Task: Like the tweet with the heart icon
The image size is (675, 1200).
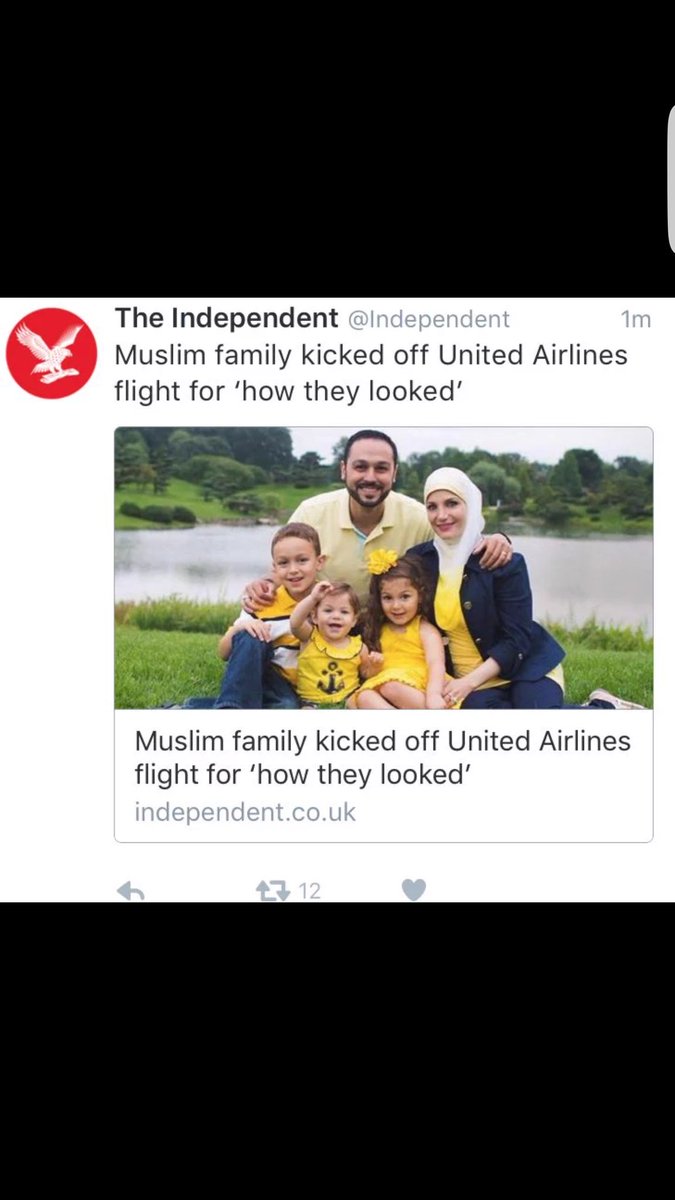Action: [x=414, y=889]
